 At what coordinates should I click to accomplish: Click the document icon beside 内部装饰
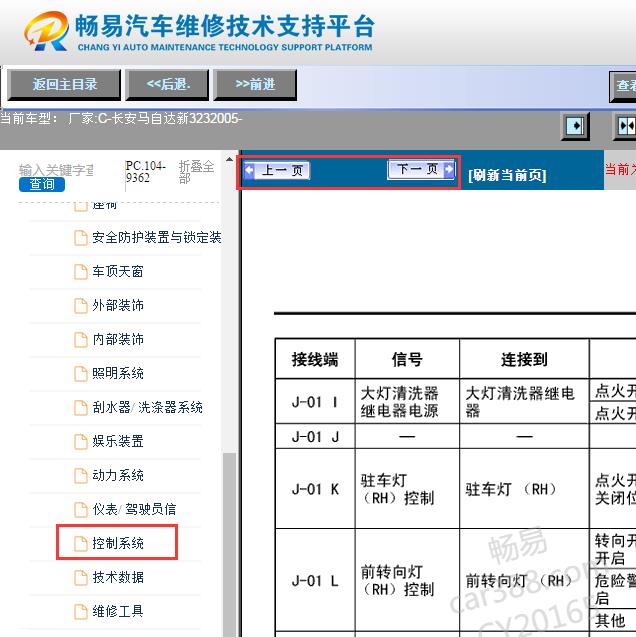[80, 340]
